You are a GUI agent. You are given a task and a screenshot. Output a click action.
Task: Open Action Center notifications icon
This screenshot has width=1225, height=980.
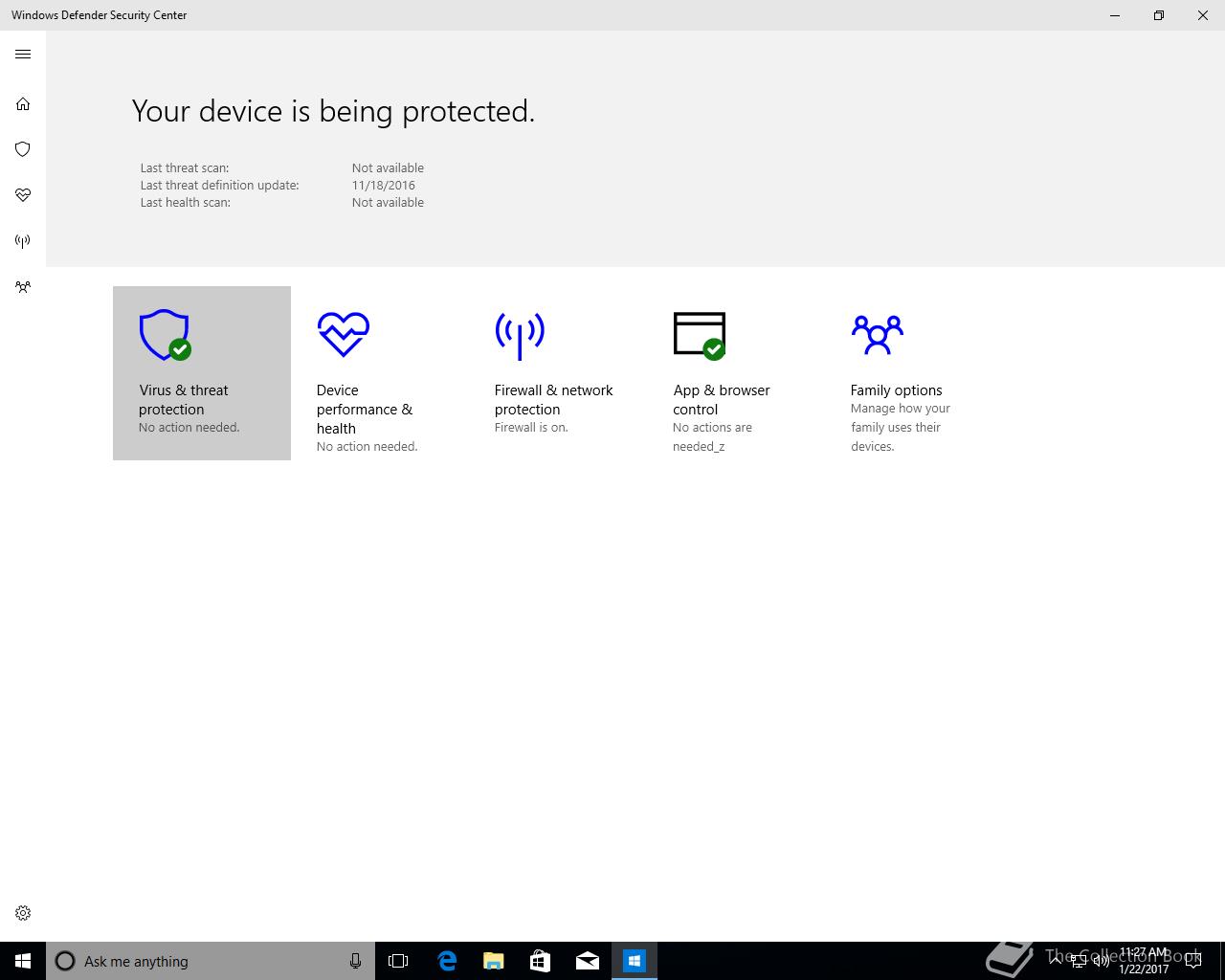(1192, 961)
